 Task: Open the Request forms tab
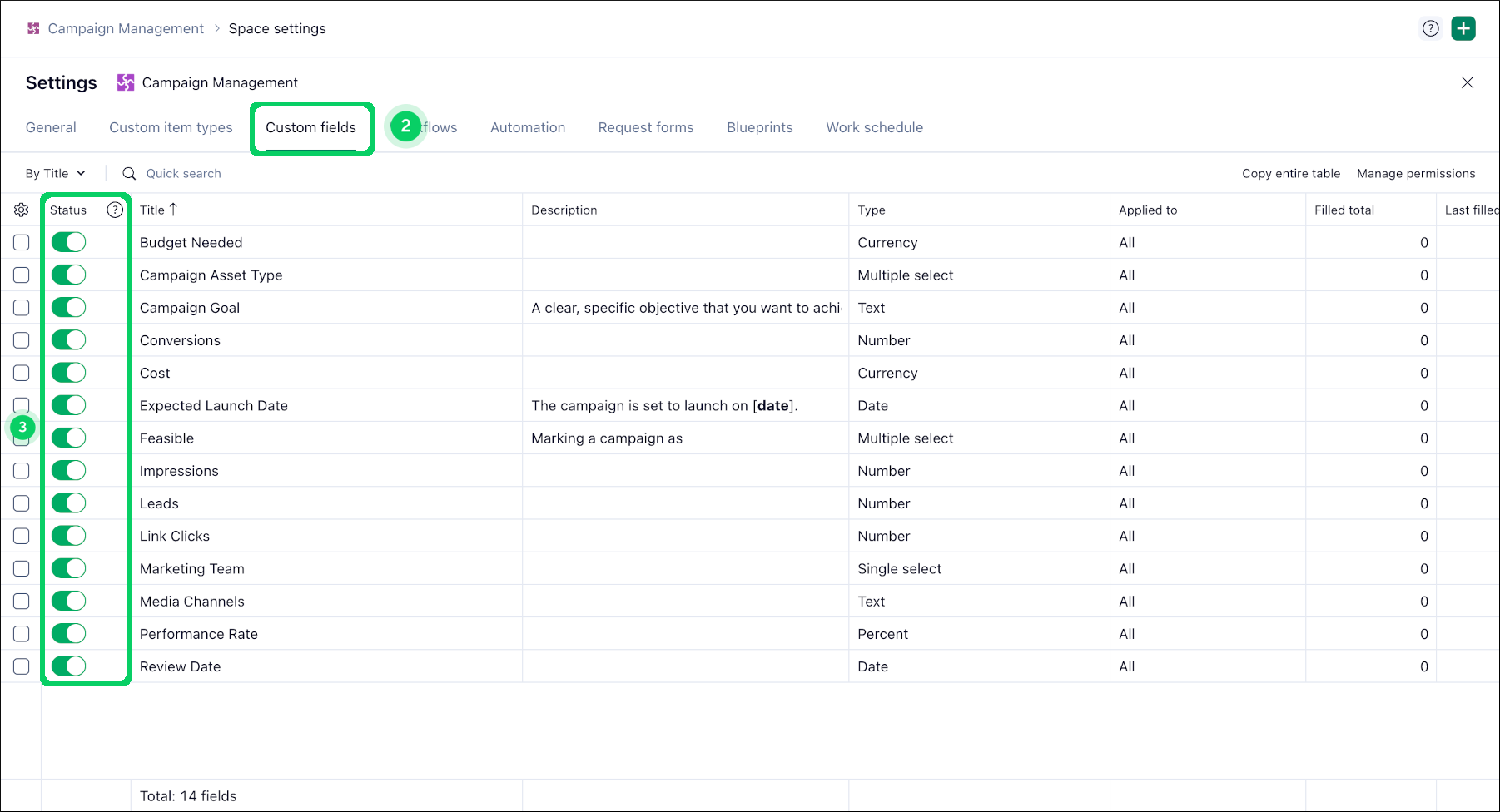pyautogui.click(x=646, y=127)
